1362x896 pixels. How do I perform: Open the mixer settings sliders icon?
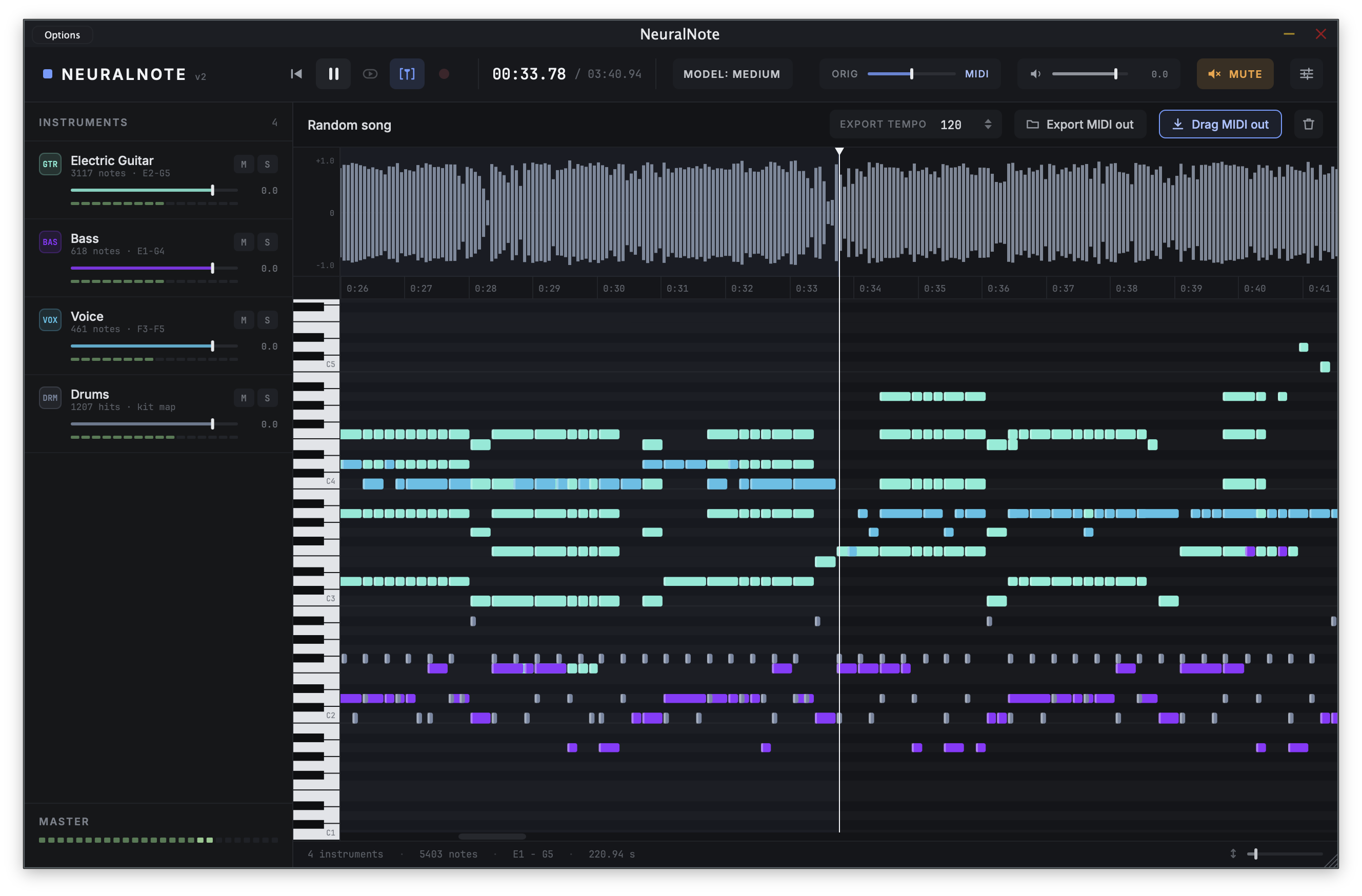pyautogui.click(x=1307, y=74)
